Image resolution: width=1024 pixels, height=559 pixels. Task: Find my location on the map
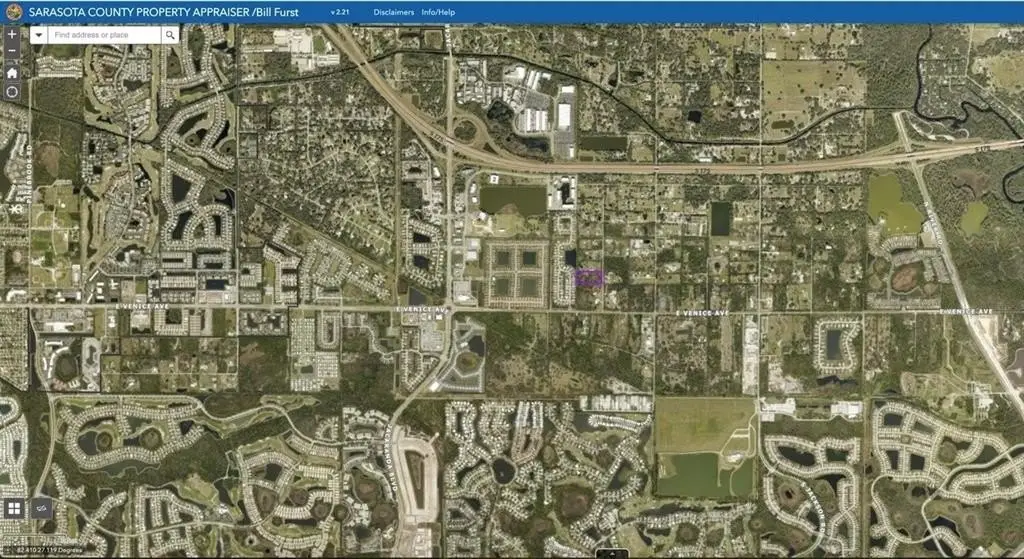pos(12,92)
